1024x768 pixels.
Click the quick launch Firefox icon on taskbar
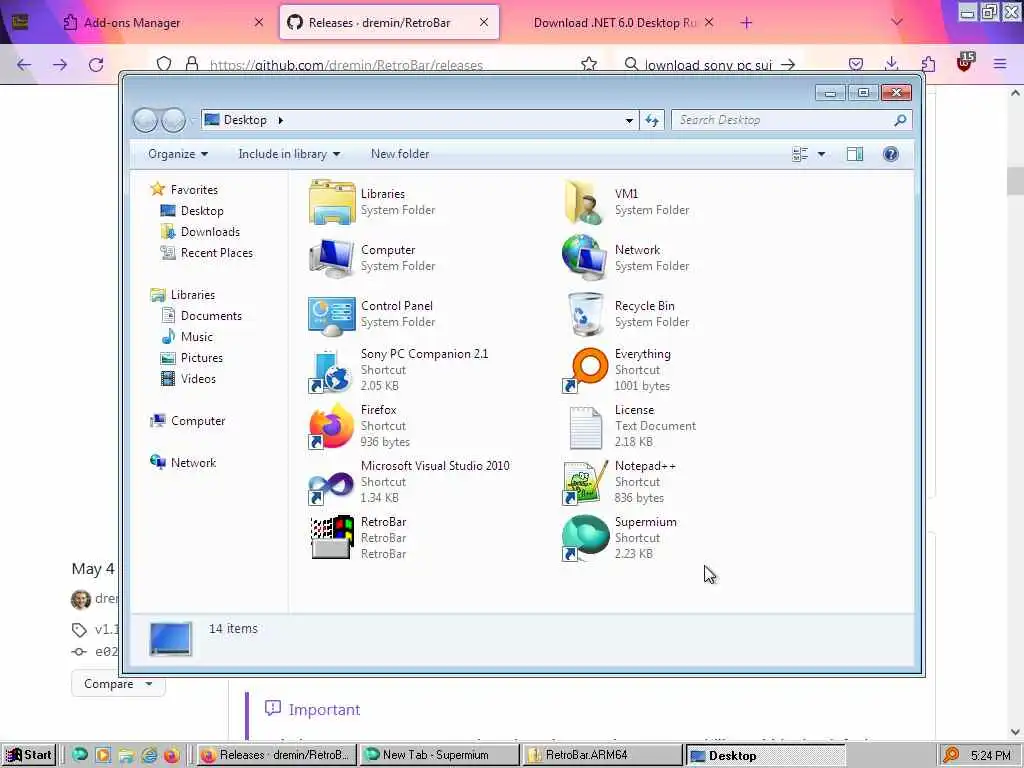click(x=172, y=756)
